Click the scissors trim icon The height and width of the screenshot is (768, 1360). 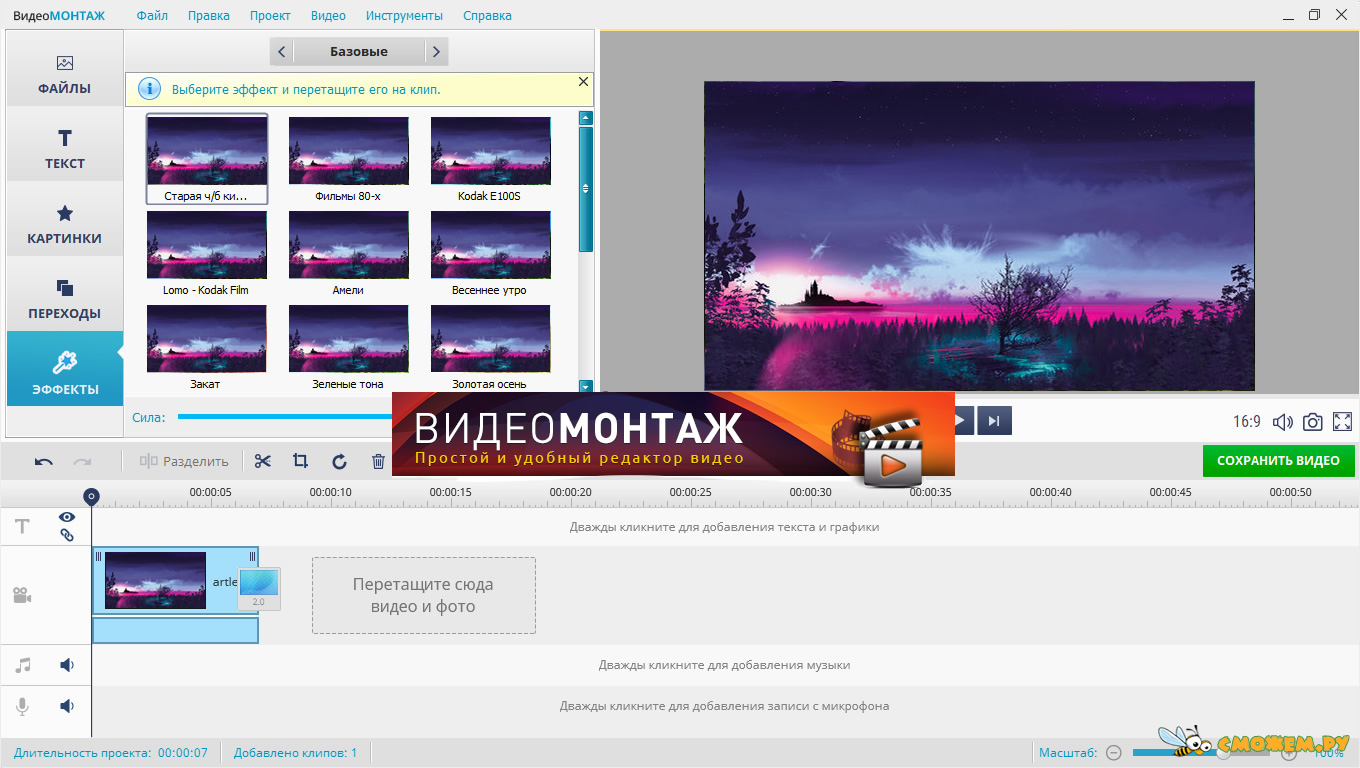(x=263, y=461)
